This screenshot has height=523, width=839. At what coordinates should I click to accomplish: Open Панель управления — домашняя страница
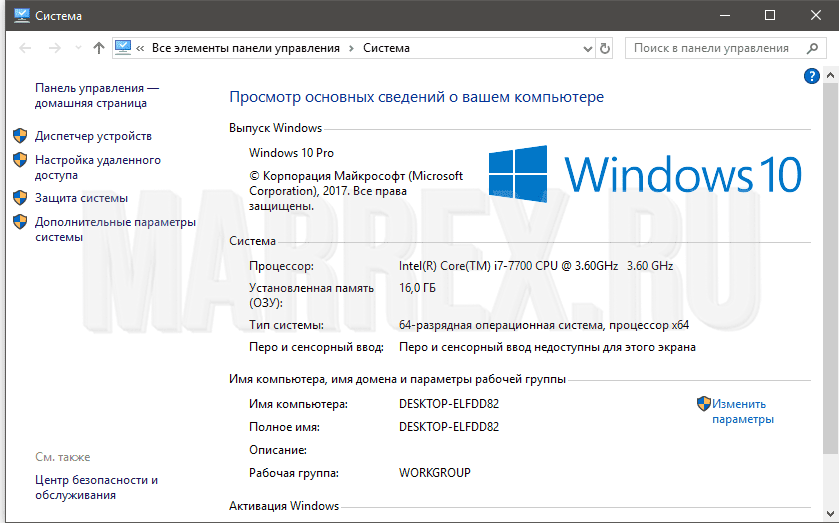click(x=97, y=95)
